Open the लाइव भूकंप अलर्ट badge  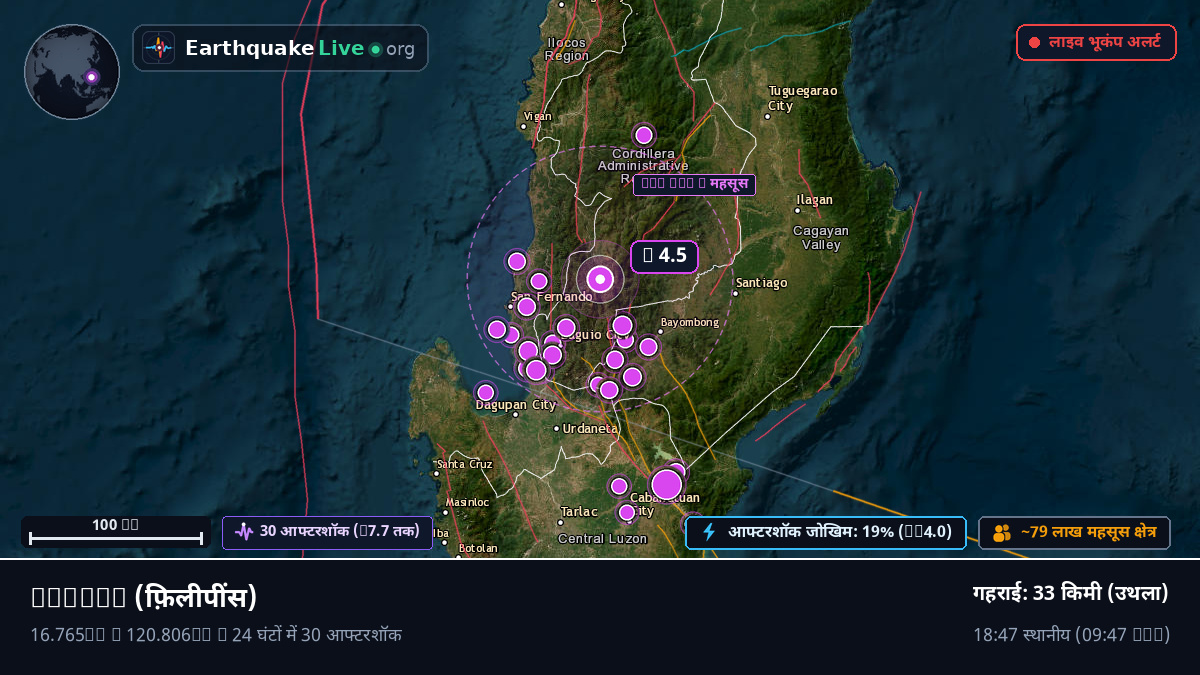click(1096, 42)
